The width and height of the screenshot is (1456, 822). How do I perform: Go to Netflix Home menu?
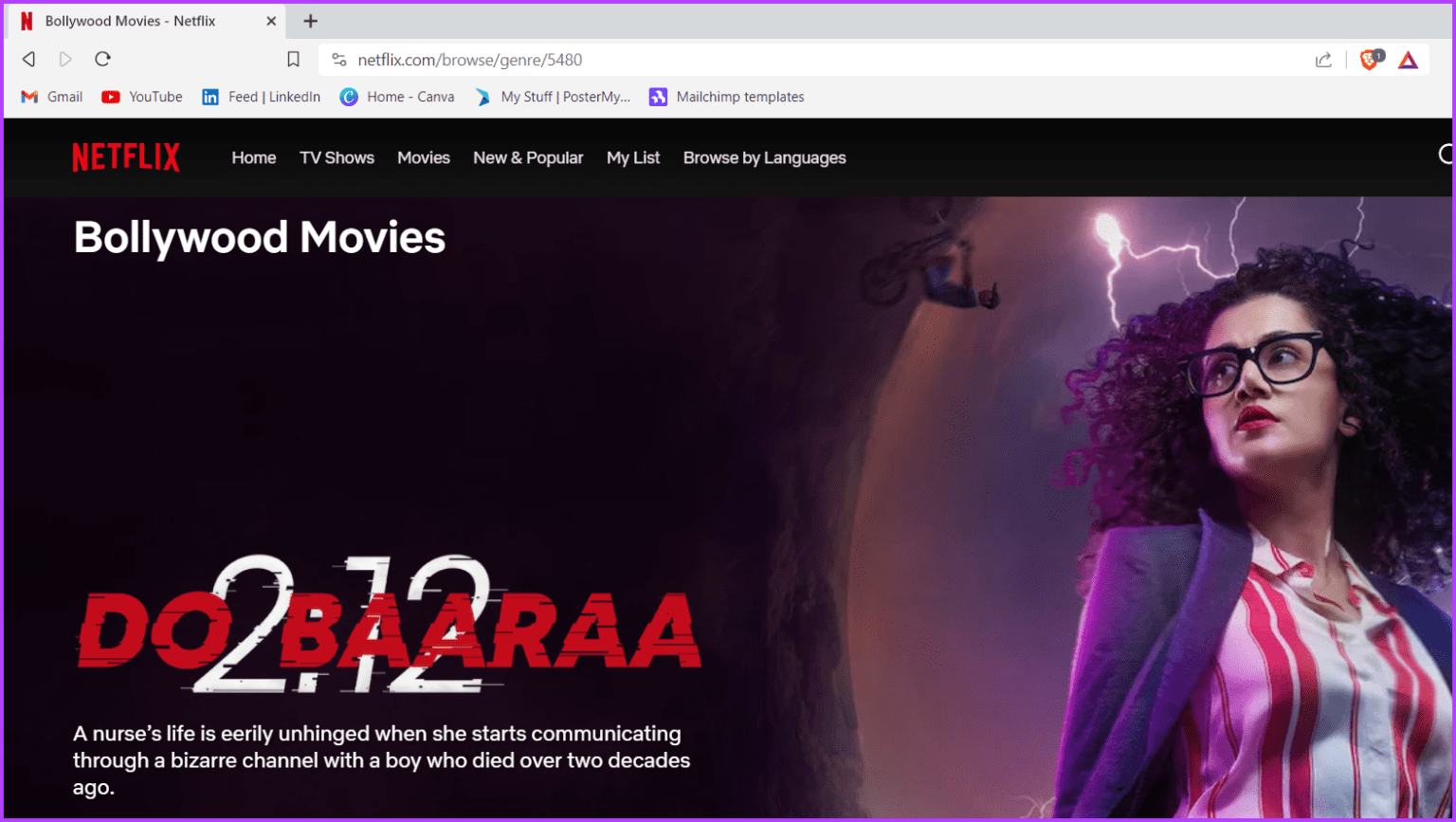tap(254, 158)
